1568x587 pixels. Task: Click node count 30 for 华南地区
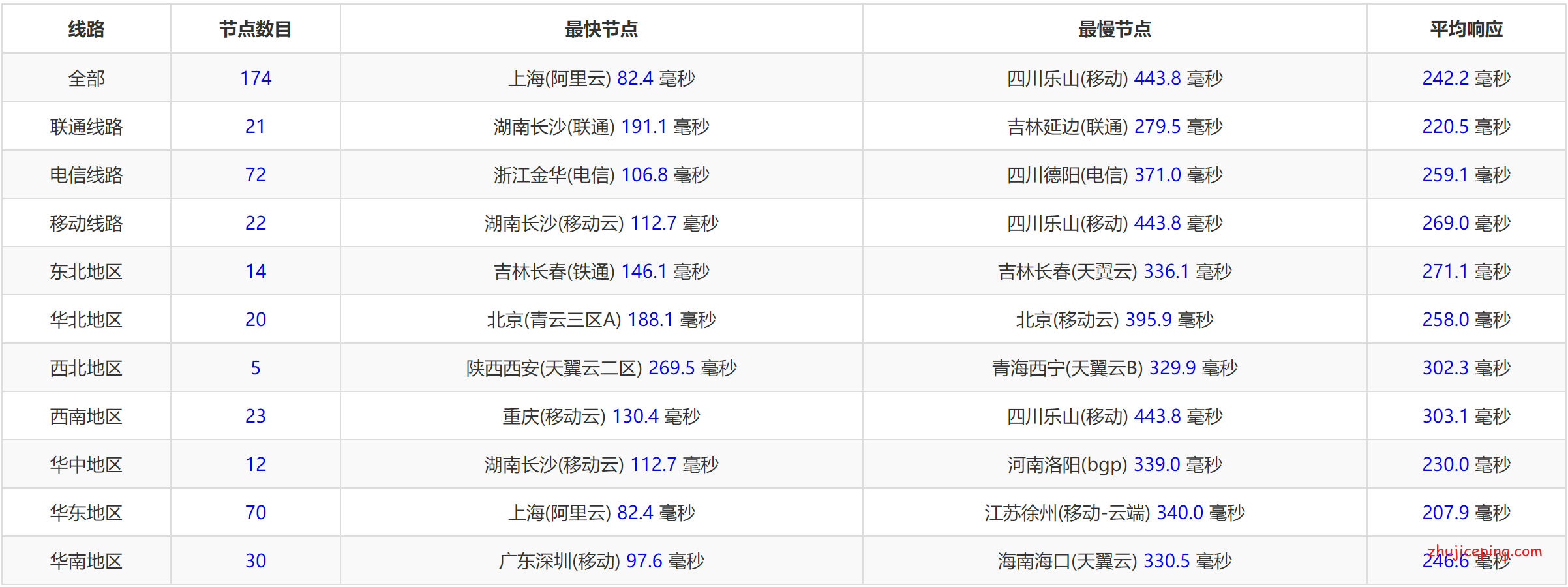256,561
